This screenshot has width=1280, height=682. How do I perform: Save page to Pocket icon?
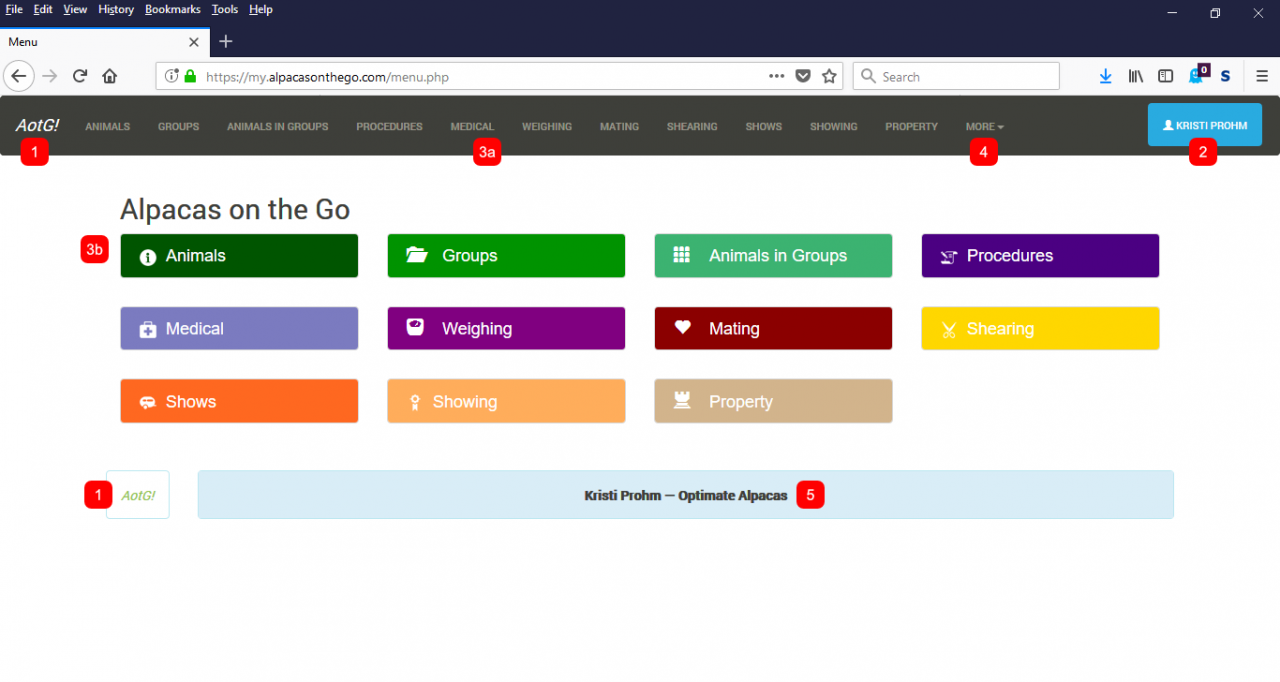[x=803, y=76]
